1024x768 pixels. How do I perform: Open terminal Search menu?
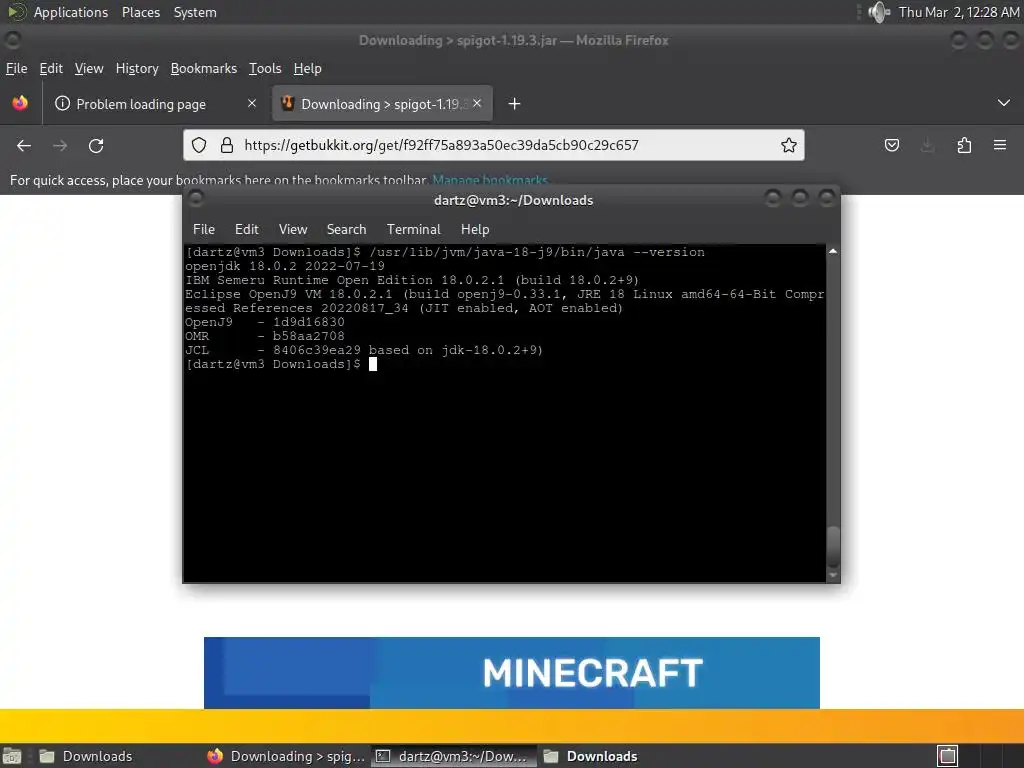click(347, 229)
